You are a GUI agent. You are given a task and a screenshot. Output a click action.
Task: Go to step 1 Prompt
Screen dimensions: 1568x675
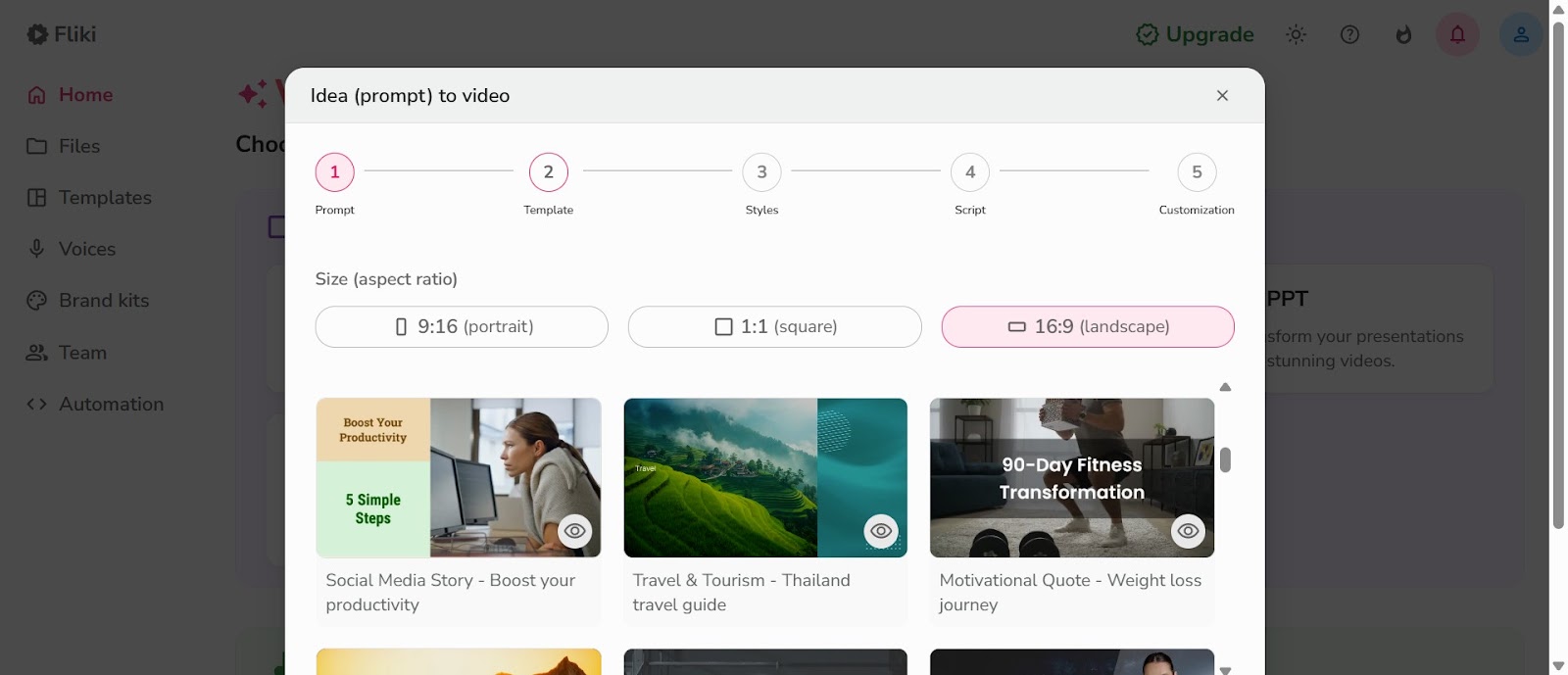334,172
